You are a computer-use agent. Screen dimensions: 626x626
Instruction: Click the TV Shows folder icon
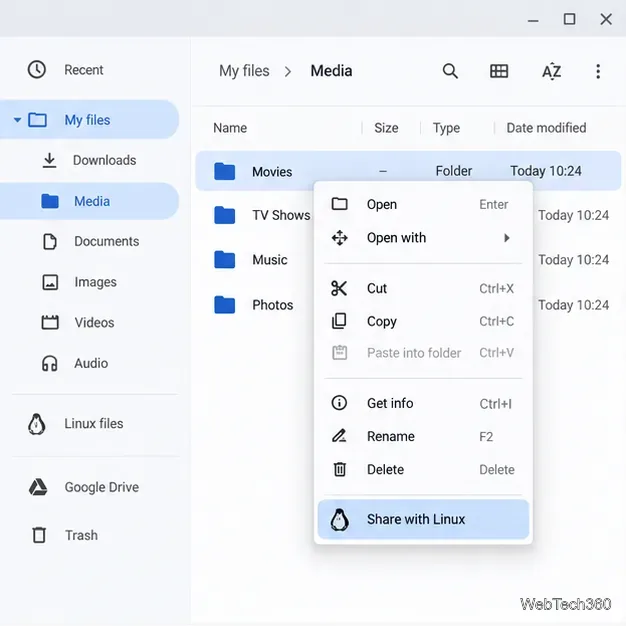click(224, 215)
